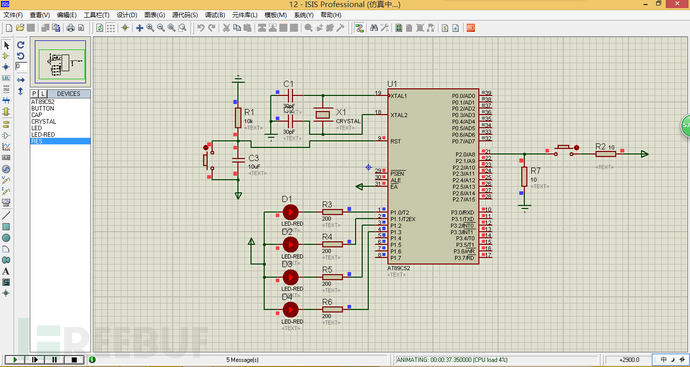The image size is (690, 367).
Task: Click the schematic overview thumbnail
Action: point(60,62)
